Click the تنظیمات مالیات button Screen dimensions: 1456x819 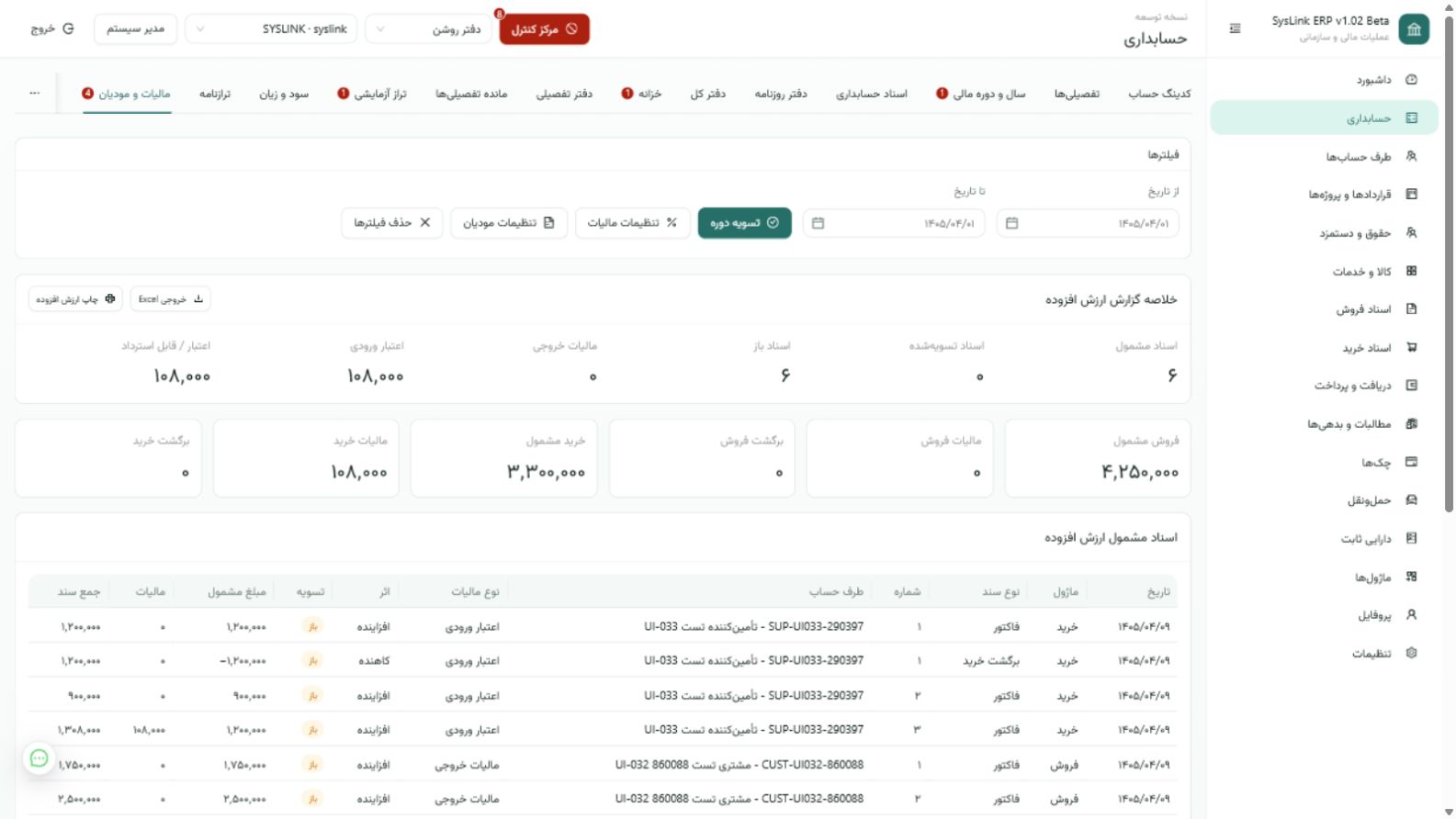click(632, 223)
